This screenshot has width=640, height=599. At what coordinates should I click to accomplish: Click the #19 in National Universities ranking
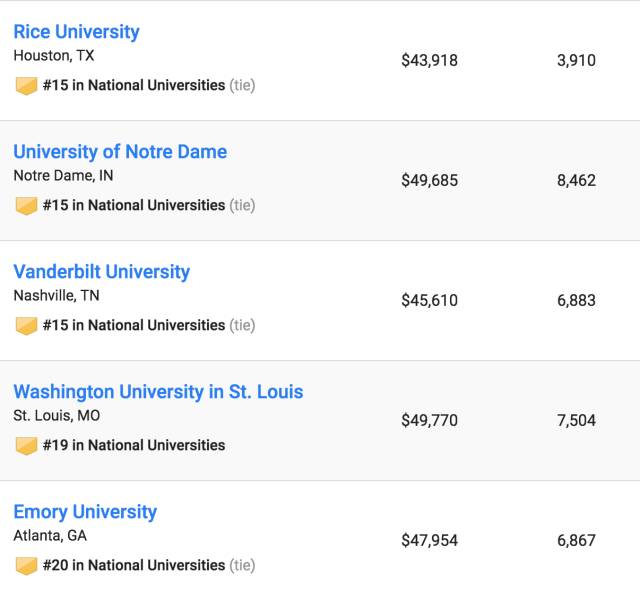(134, 446)
